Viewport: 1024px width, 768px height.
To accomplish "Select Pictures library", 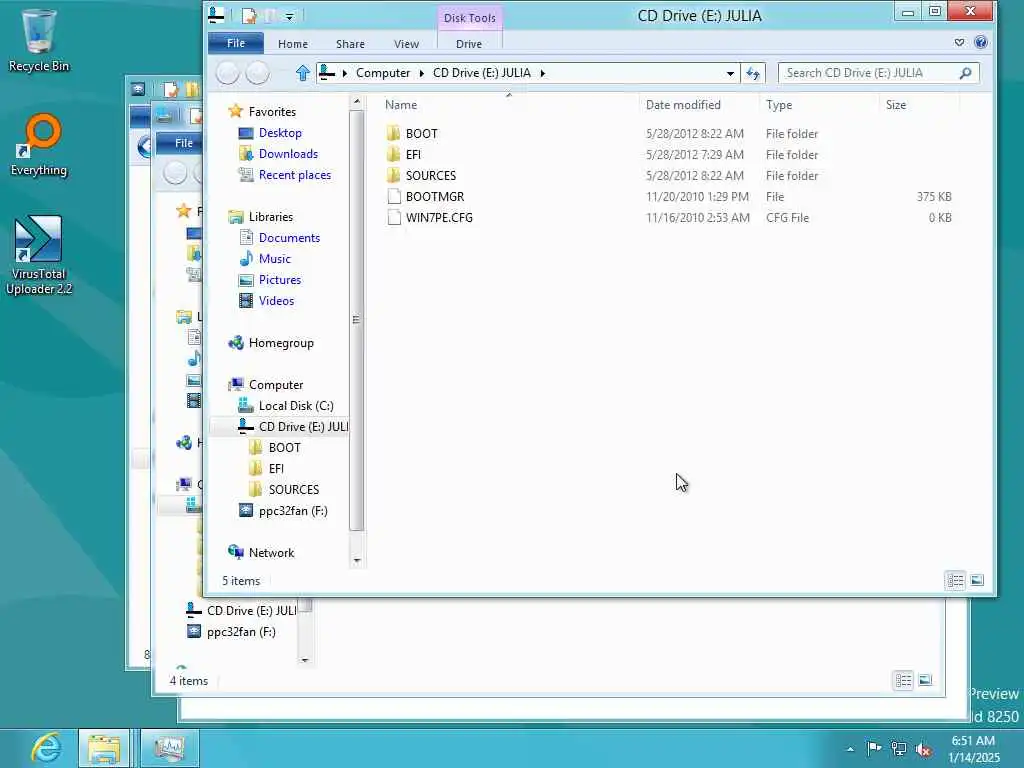I will pyautogui.click(x=280, y=280).
